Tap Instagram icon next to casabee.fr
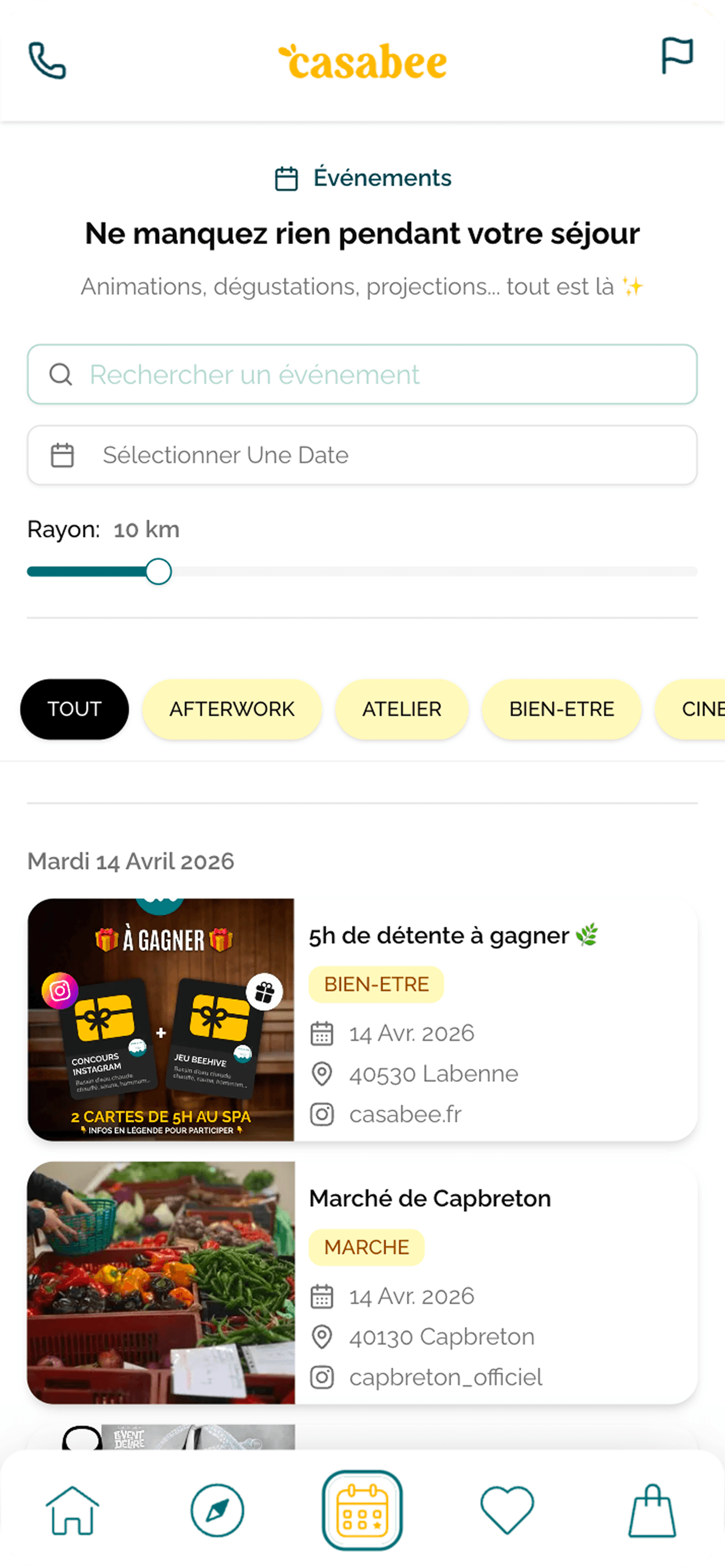Image resolution: width=725 pixels, height=1568 pixels. click(322, 1115)
